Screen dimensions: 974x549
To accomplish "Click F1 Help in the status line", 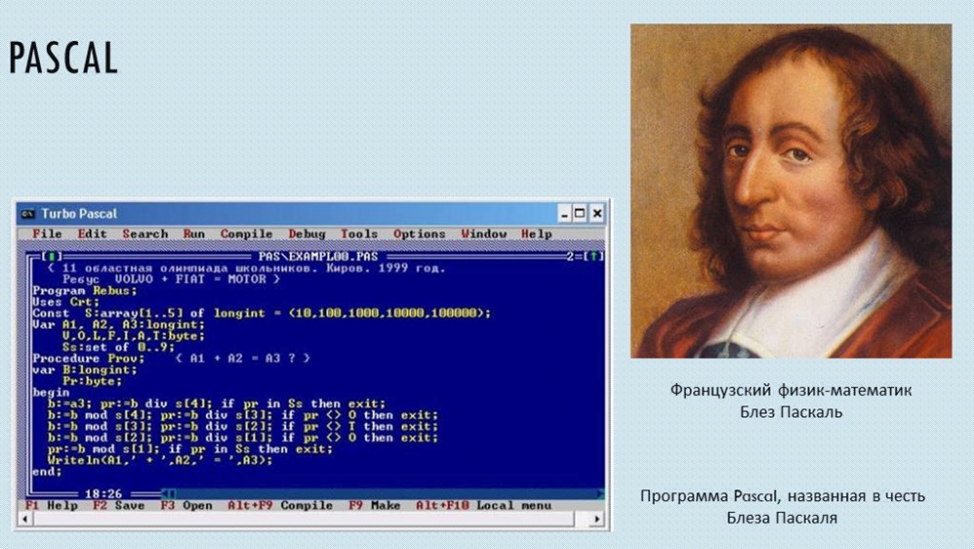I will (x=52, y=506).
